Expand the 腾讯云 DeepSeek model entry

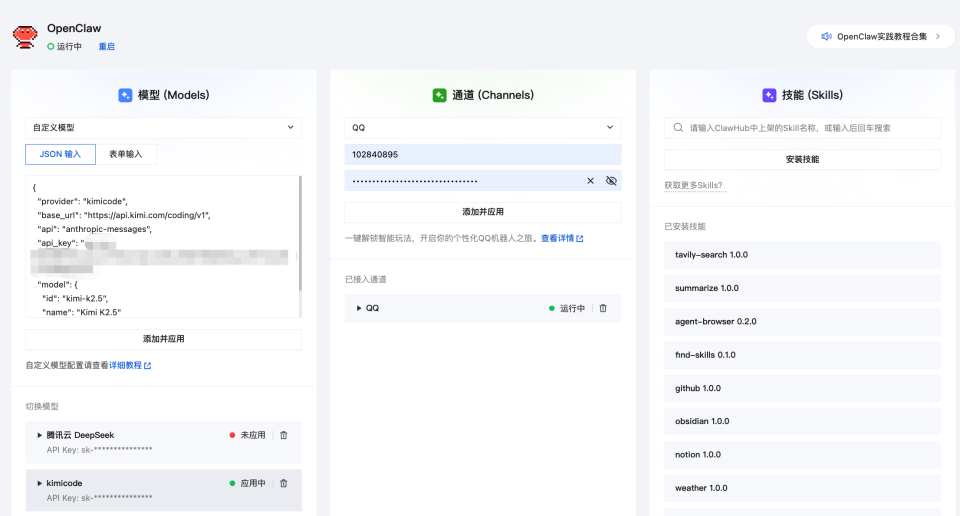[40, 435]
